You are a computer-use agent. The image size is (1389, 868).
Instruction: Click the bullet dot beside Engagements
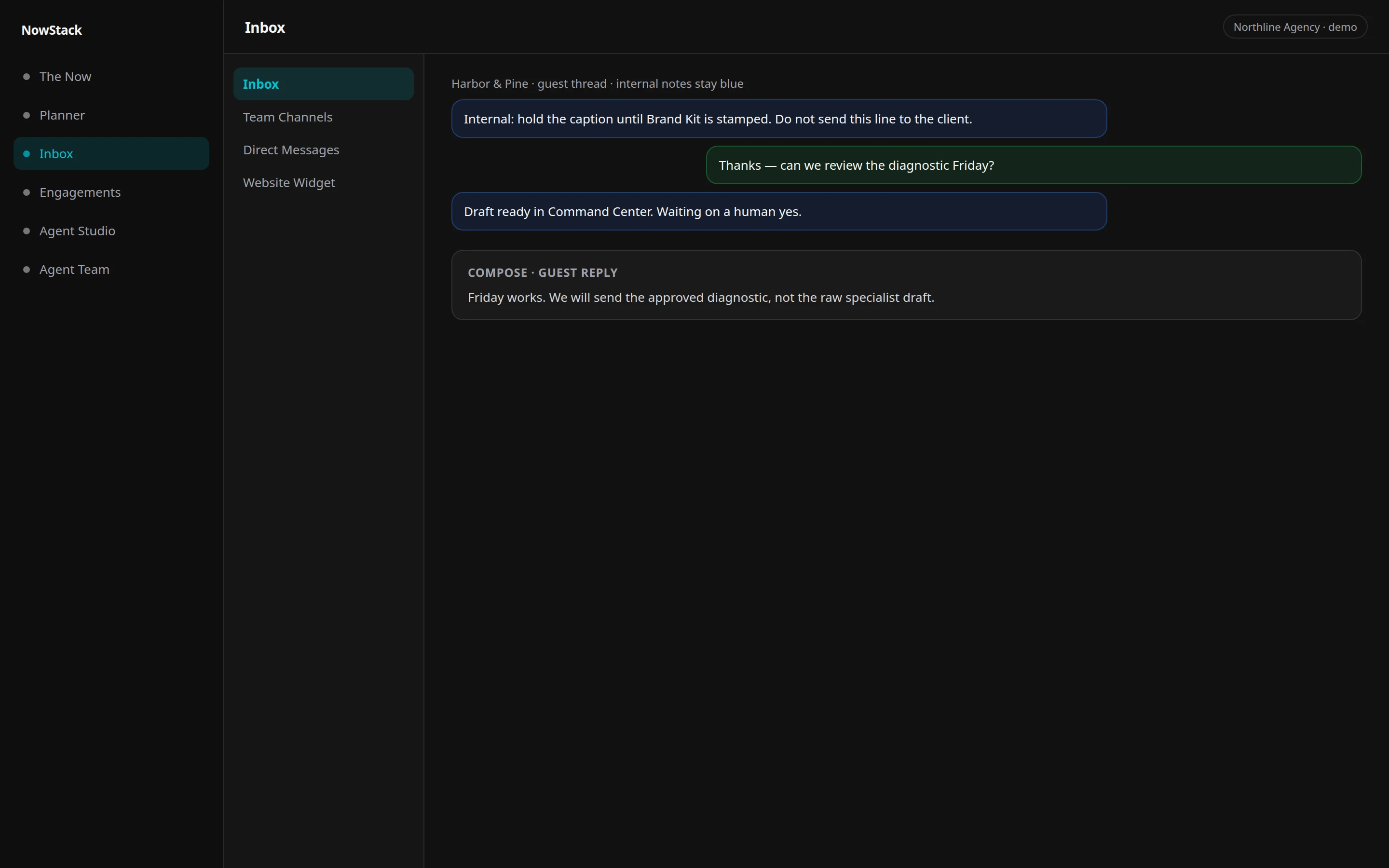pyautogui.click(x=27, y=192)
